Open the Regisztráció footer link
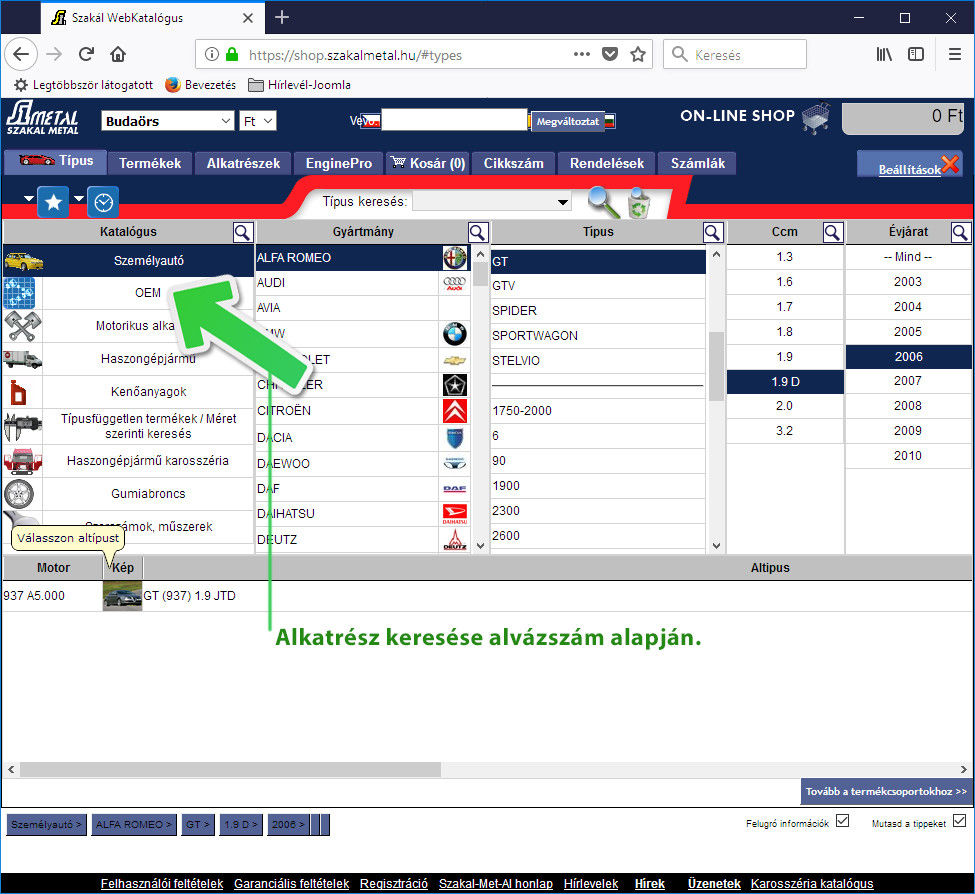This screenshot has height=894, width=975. click(x=394, y=883)
